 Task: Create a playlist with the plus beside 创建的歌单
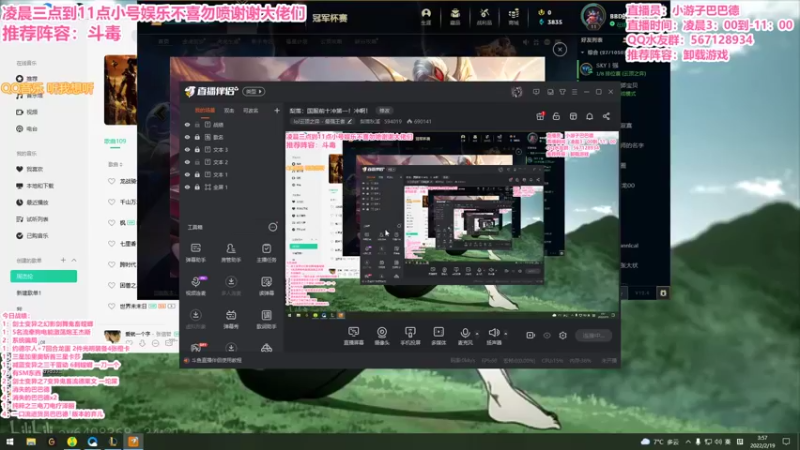tap(63, 260)
